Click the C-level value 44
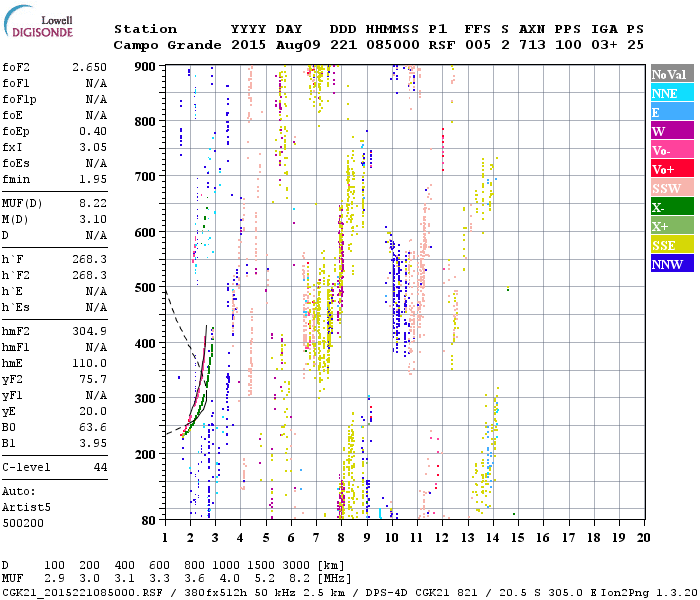 [x=100, y=467]
